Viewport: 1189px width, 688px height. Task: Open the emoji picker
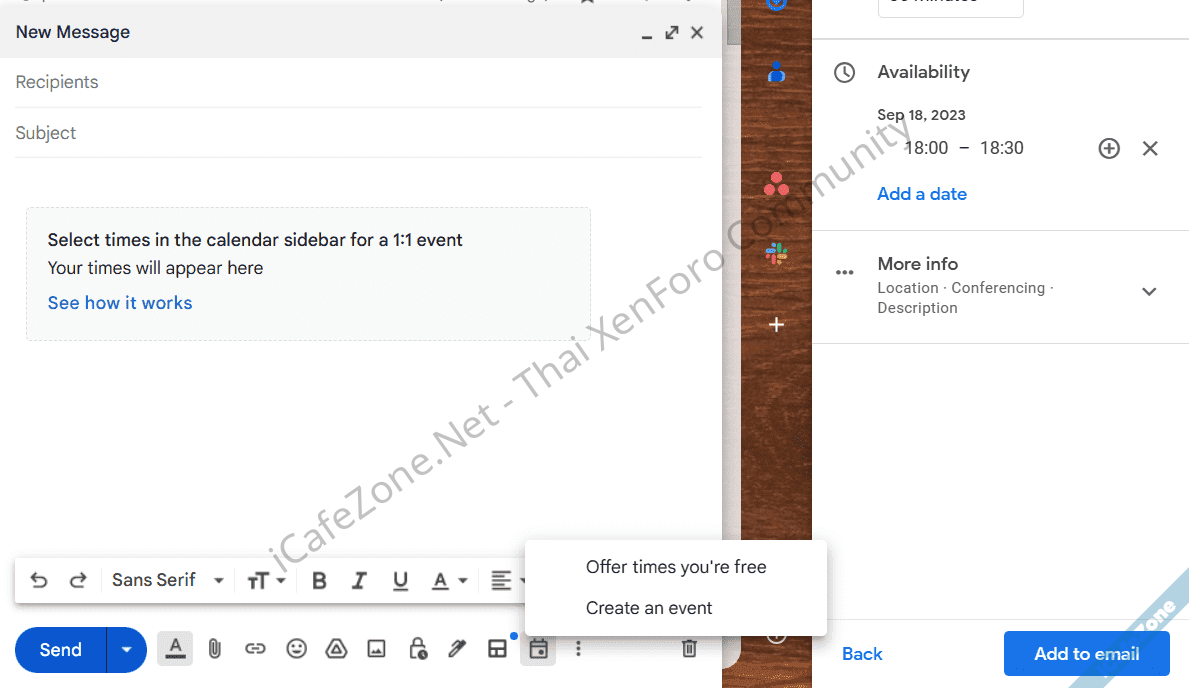[x=296, y=649]
